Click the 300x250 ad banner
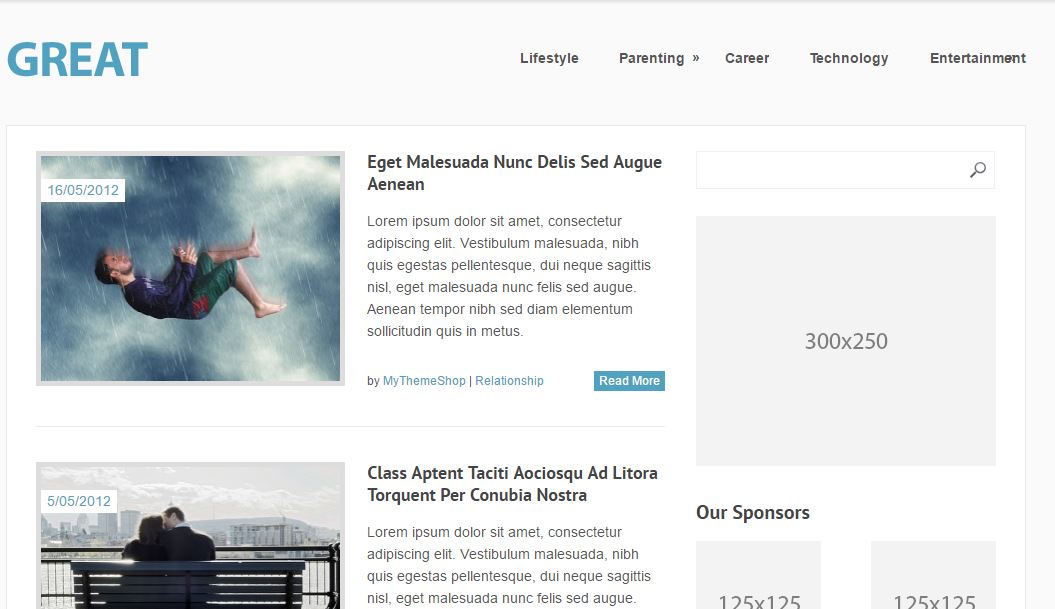The width and height of the screenshot is (1055, 609). 846,341
